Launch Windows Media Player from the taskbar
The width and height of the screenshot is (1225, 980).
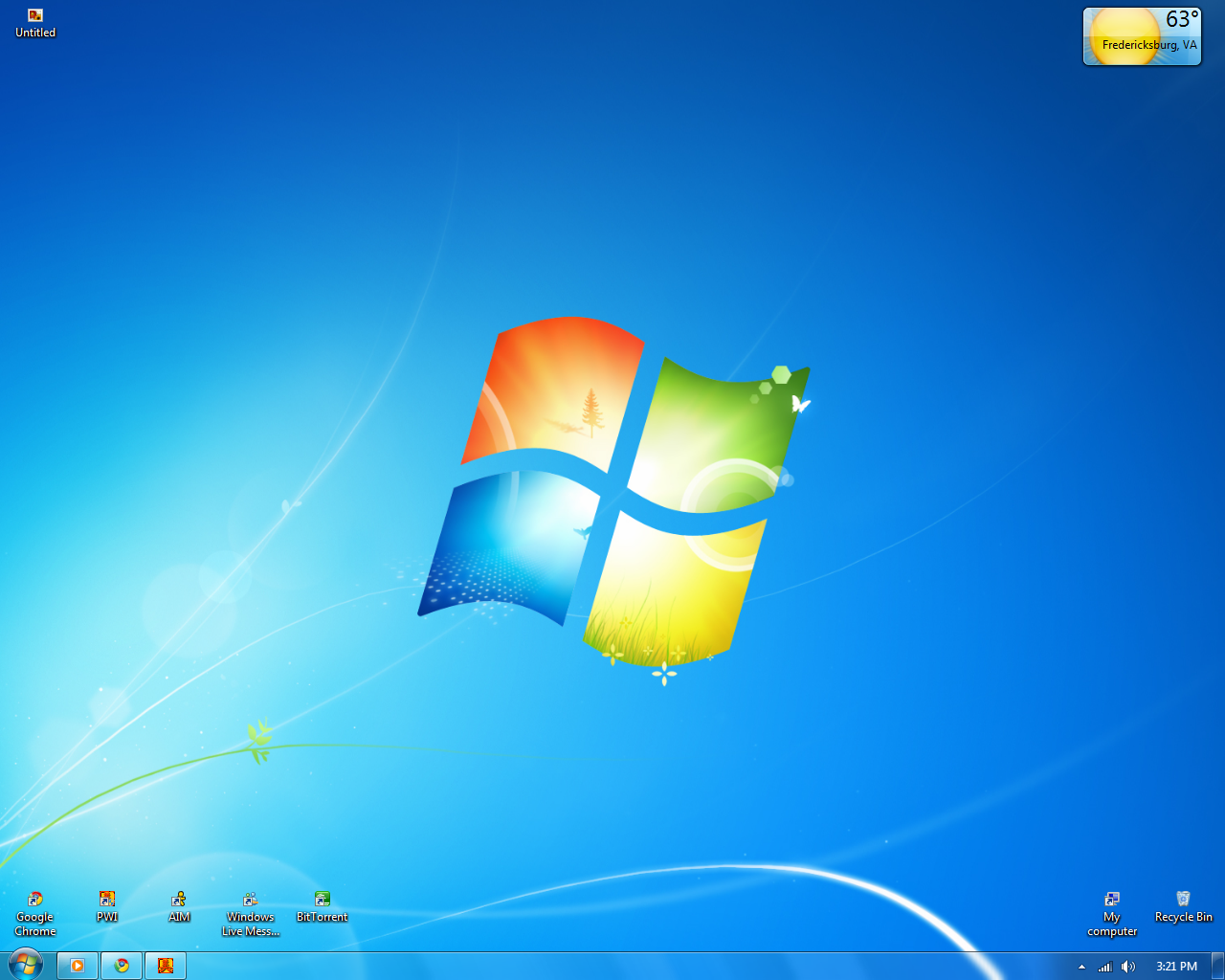78,966
